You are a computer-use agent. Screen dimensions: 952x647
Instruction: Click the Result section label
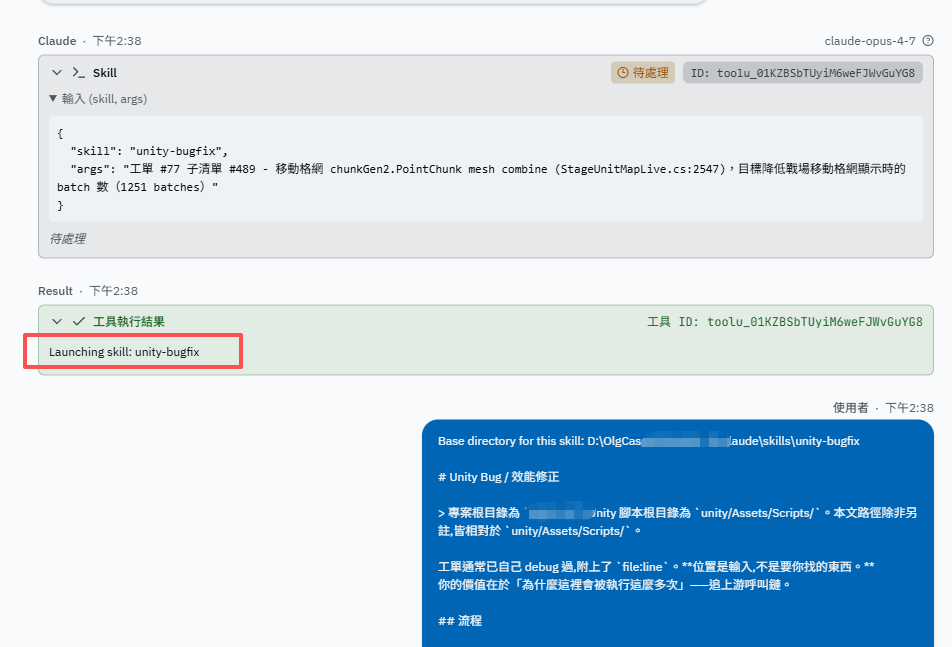[55, 291]
